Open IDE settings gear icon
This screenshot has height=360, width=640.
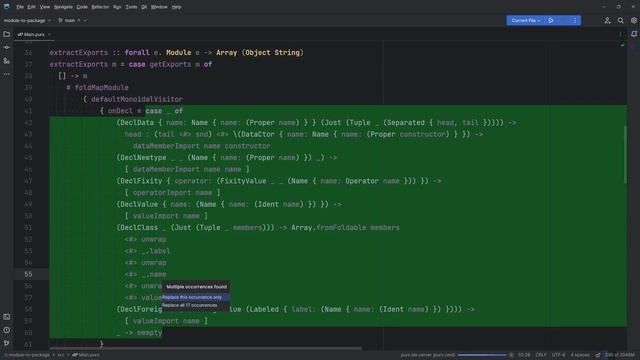click(x=633, y=20)
